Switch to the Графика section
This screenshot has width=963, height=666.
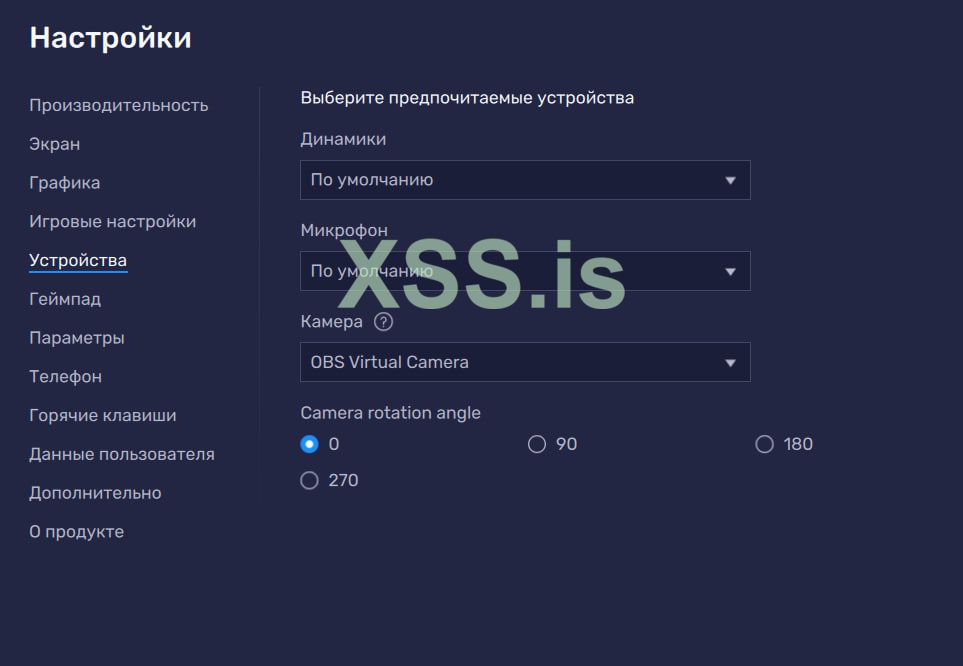[x=64, y=183]
